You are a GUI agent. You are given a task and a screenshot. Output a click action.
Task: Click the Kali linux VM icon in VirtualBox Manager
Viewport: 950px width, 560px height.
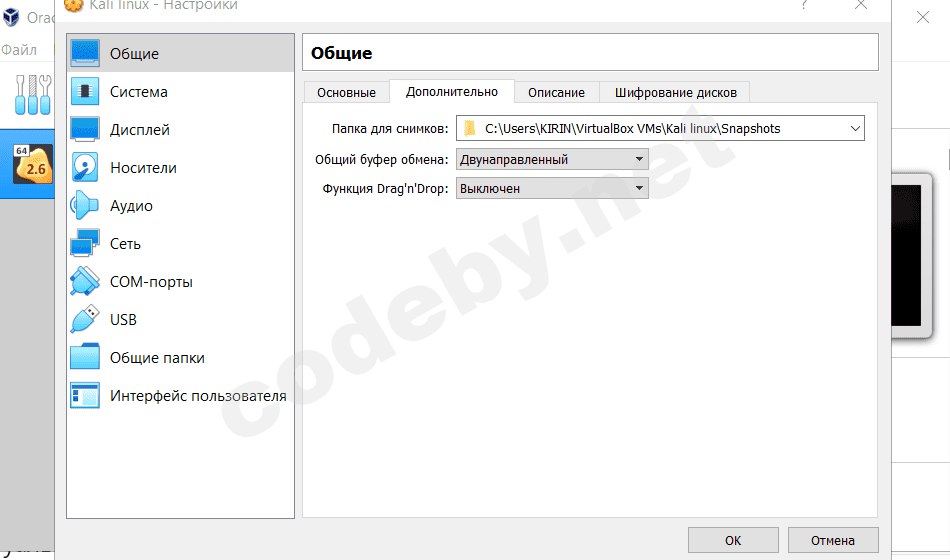(x=33, y=164)
